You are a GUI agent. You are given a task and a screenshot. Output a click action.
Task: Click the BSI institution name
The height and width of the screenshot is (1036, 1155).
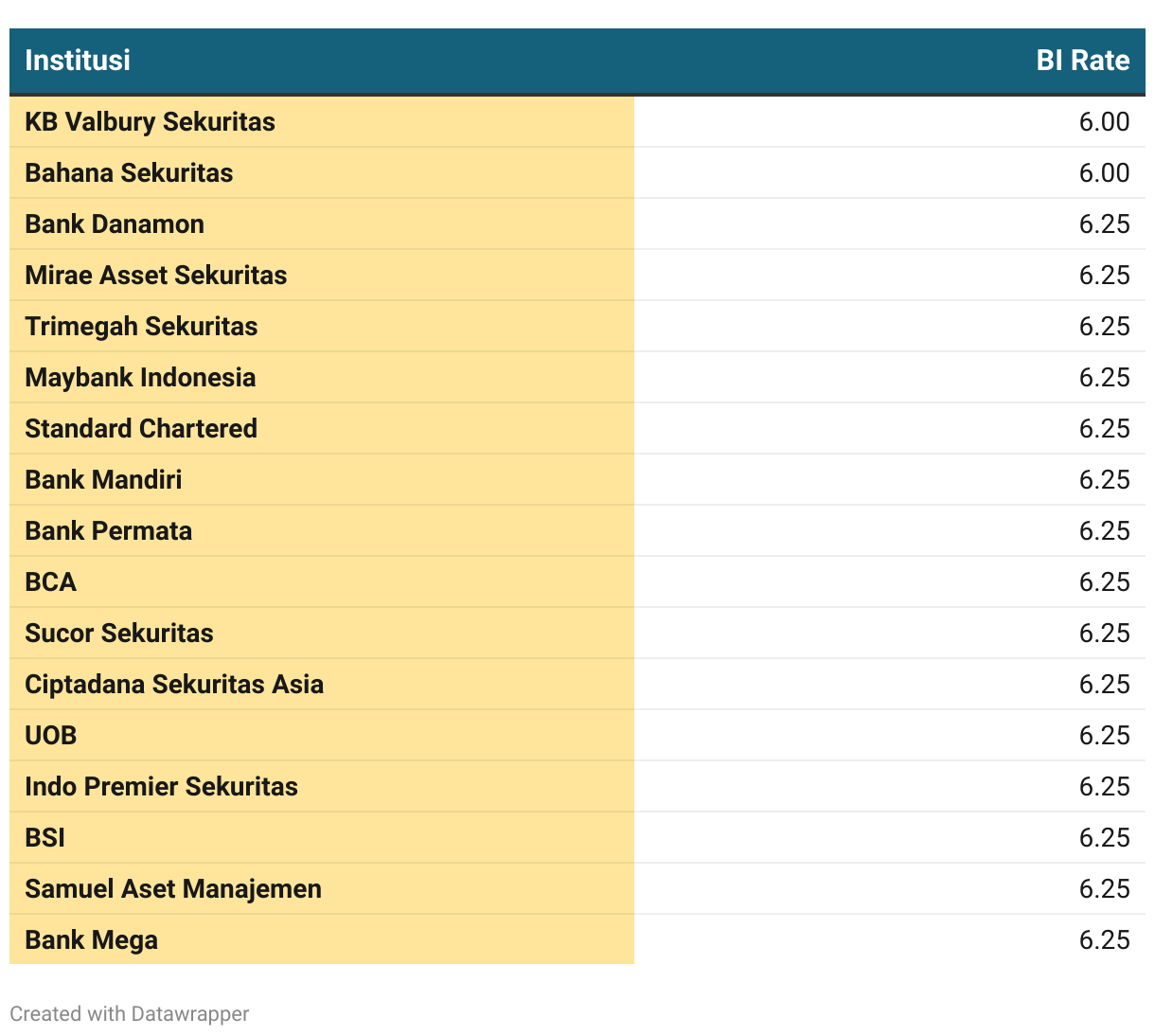pos(45,838)
